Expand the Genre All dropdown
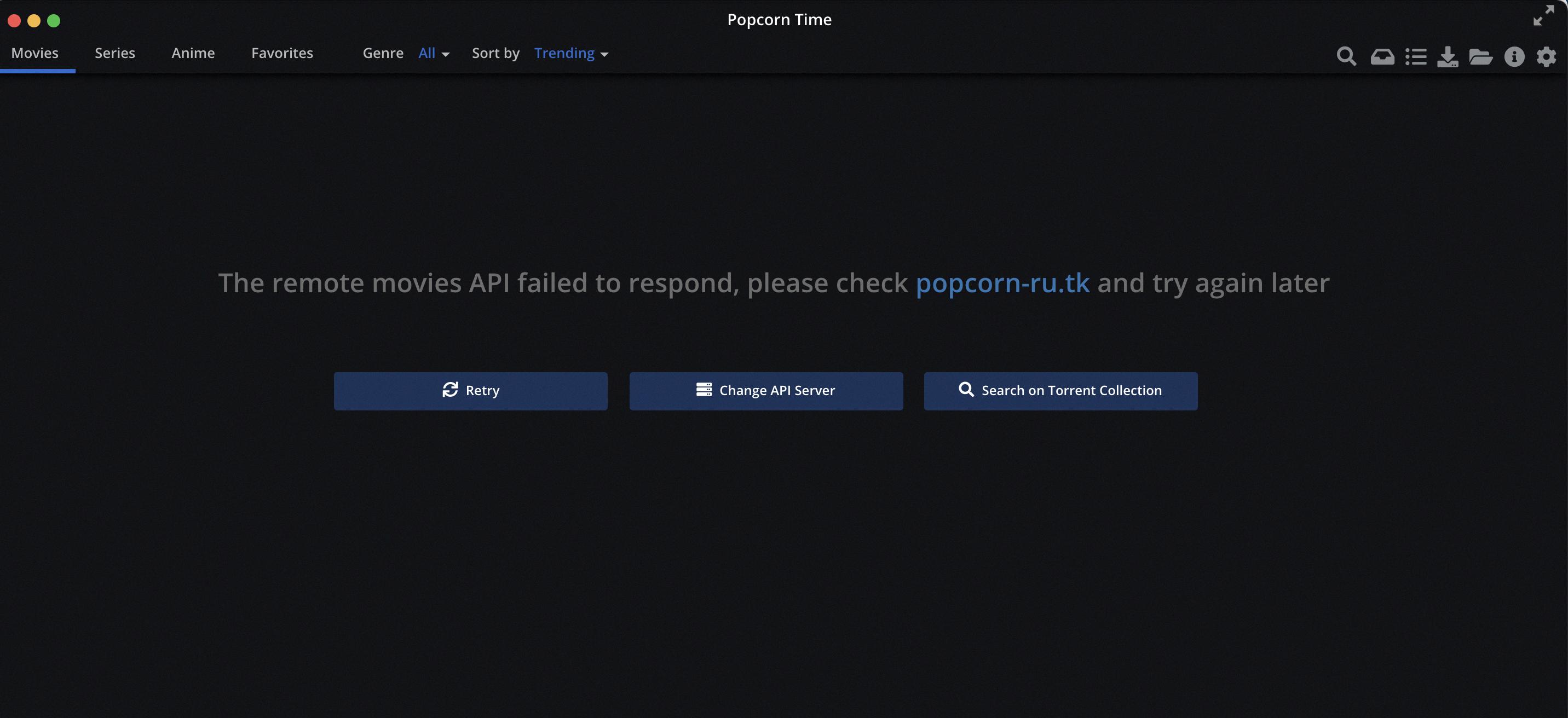 (x=434, y=54)
